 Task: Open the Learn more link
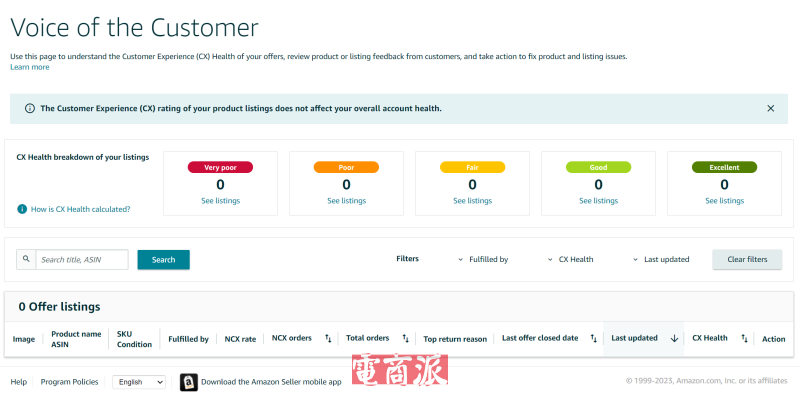click(29, 67)
